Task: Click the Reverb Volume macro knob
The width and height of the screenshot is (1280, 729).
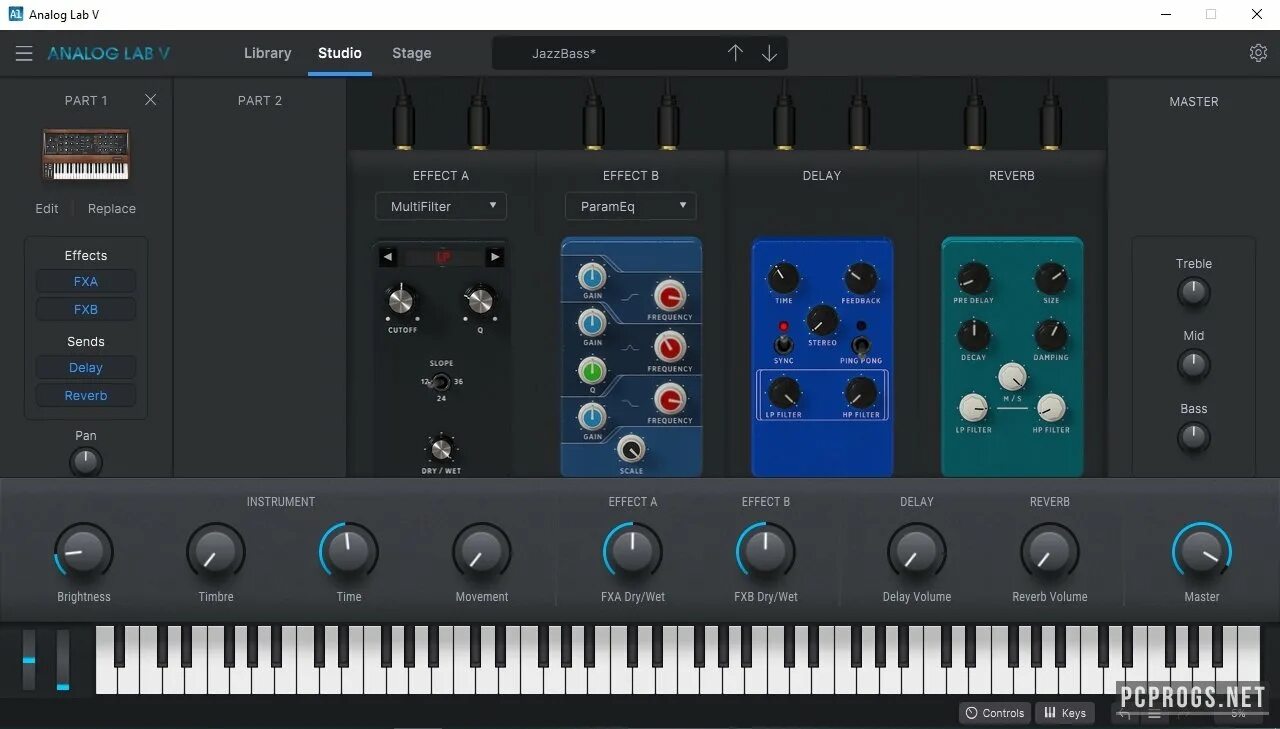Action: tap(1049, 552)
